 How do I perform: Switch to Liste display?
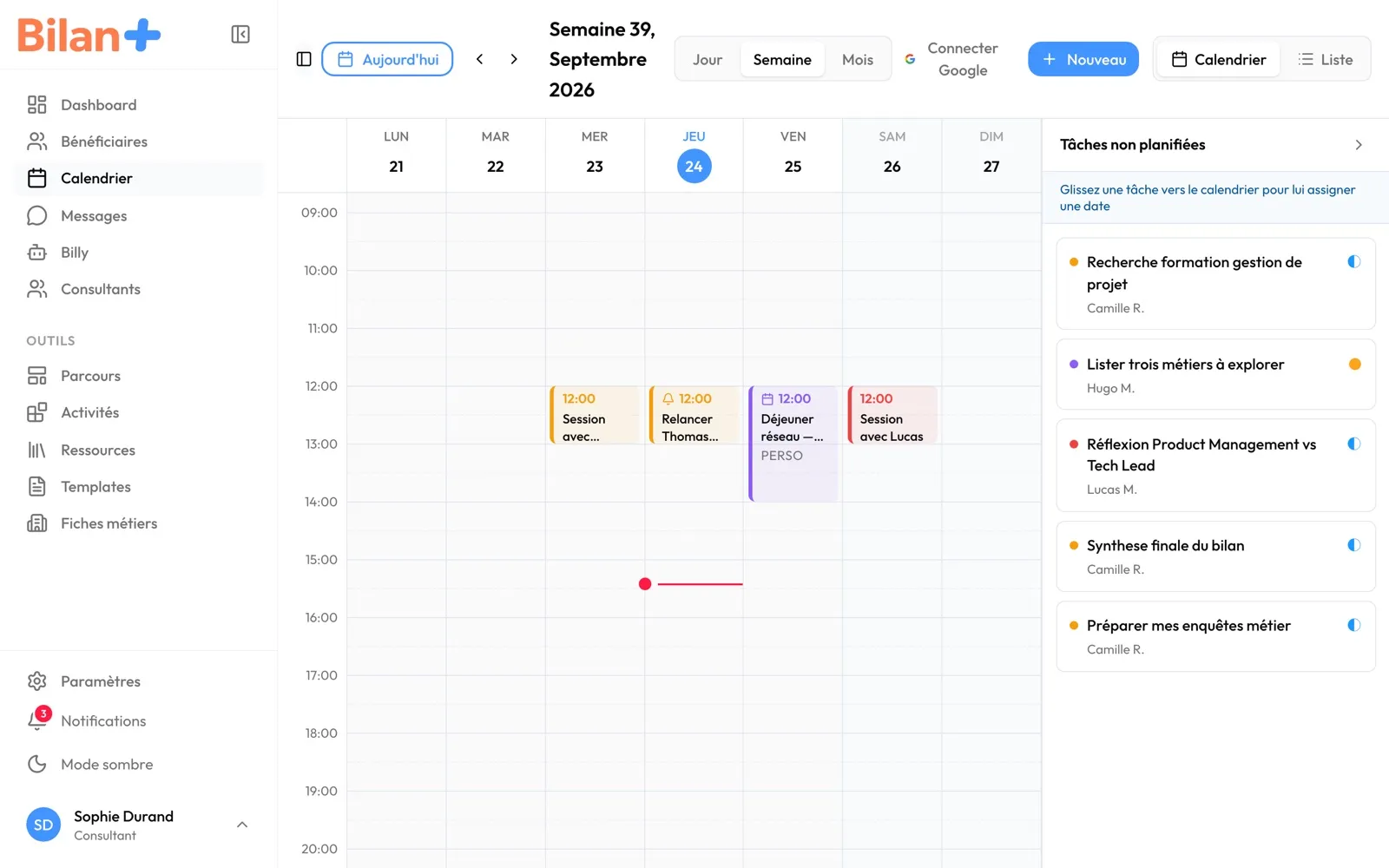pyautogui.click(x=1325, y=59)
